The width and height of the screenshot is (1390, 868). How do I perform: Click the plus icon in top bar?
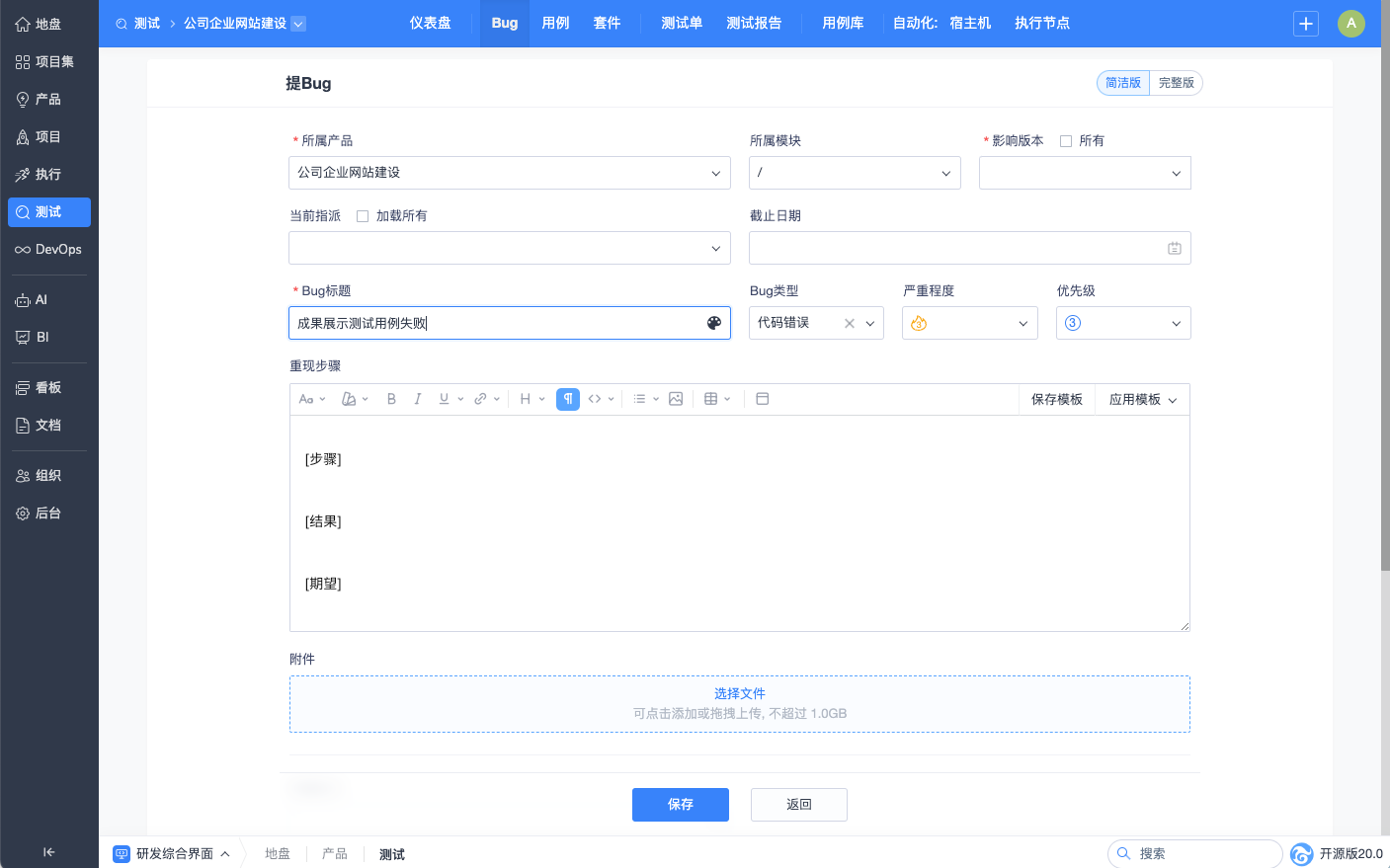click(x=1306, y=24)
